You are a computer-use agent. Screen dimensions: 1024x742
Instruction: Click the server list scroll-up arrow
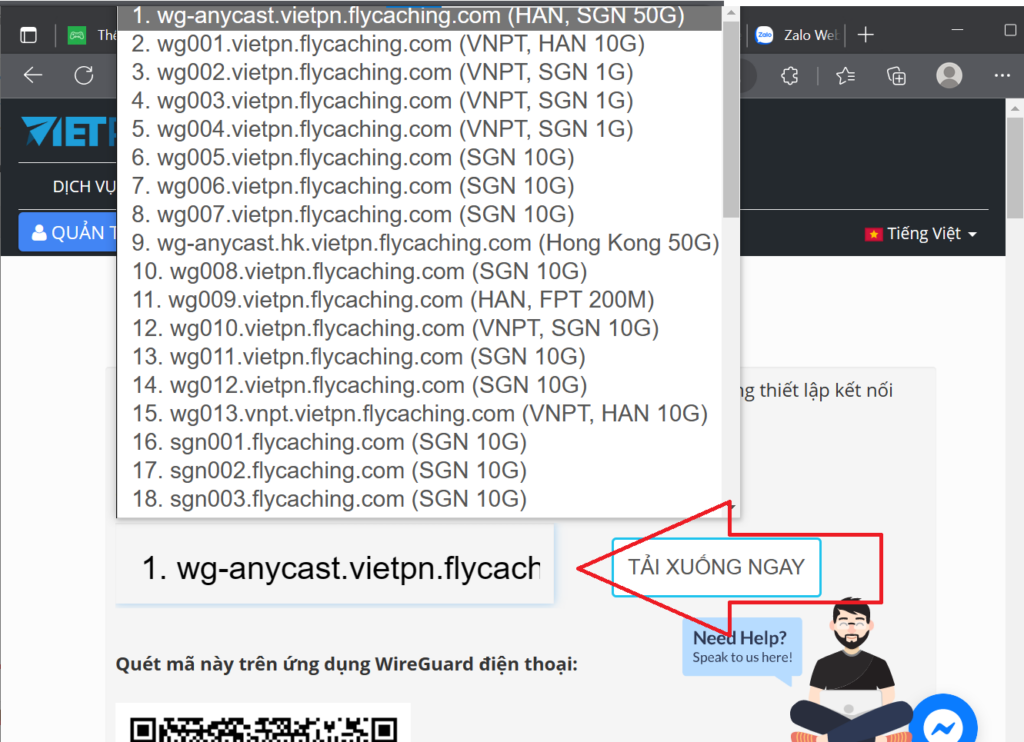click(731, 12)
